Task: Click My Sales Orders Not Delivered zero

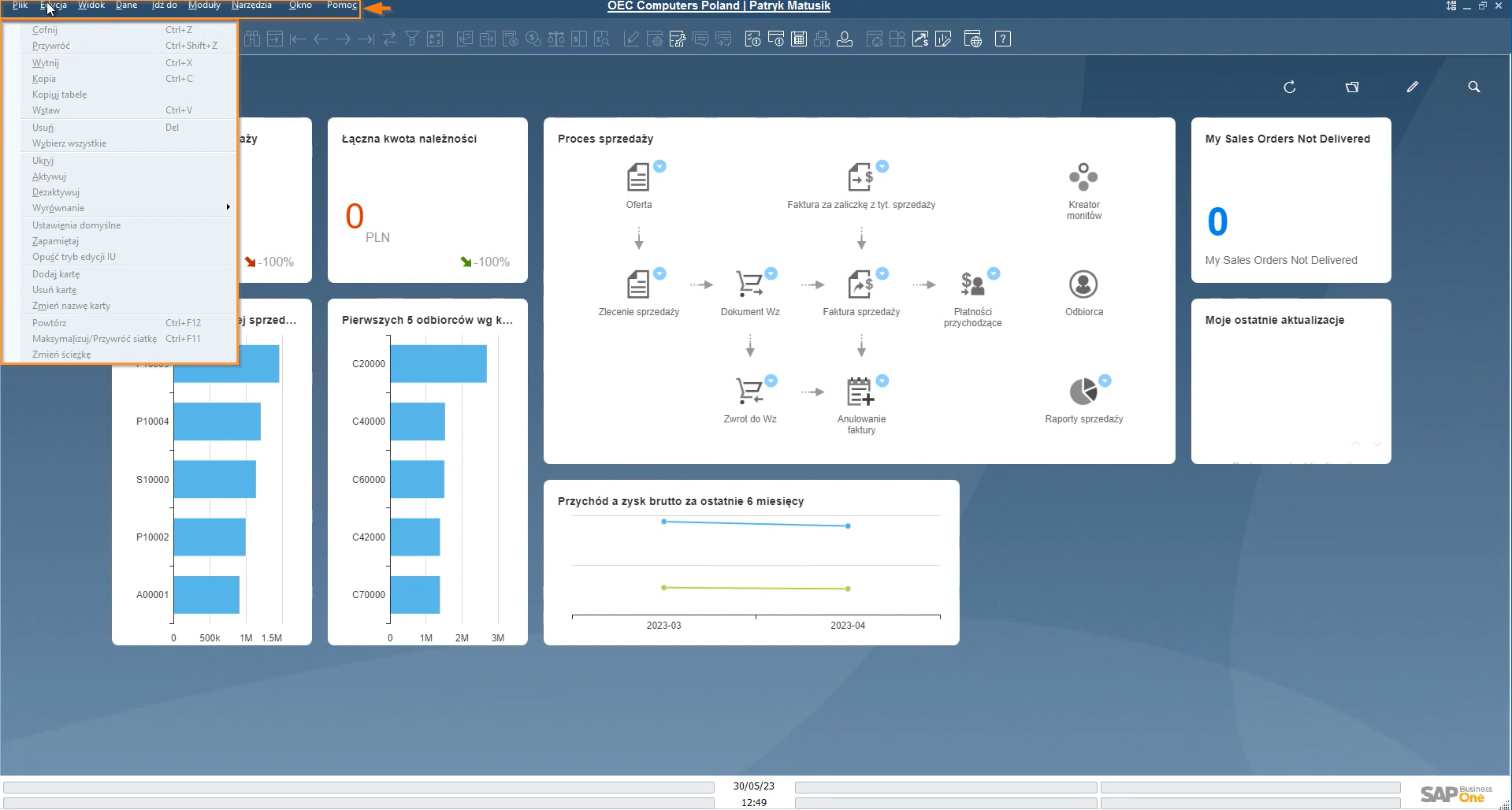Action: [x=1217, y=222]
